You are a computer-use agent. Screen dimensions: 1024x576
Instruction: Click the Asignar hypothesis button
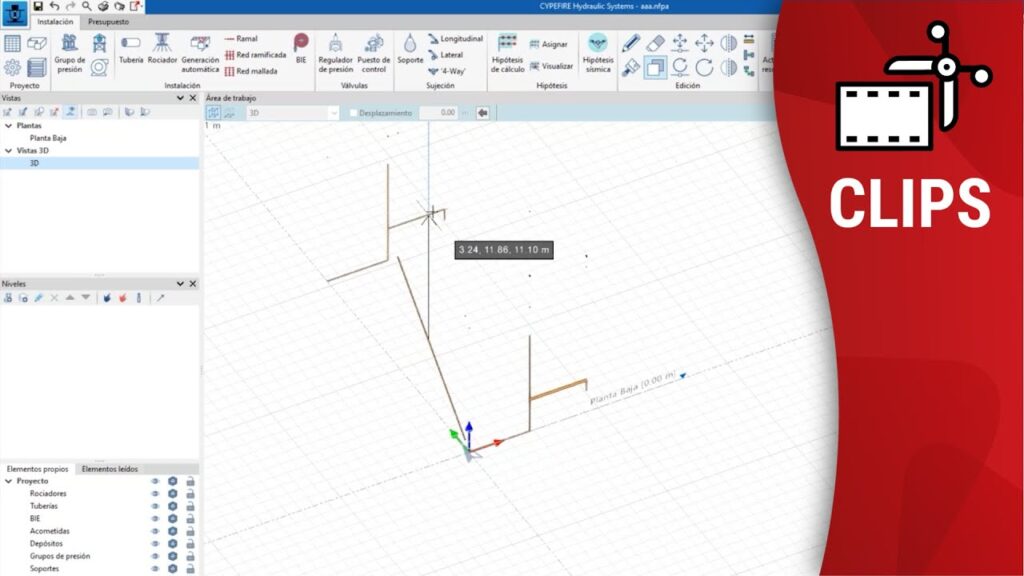549,44
